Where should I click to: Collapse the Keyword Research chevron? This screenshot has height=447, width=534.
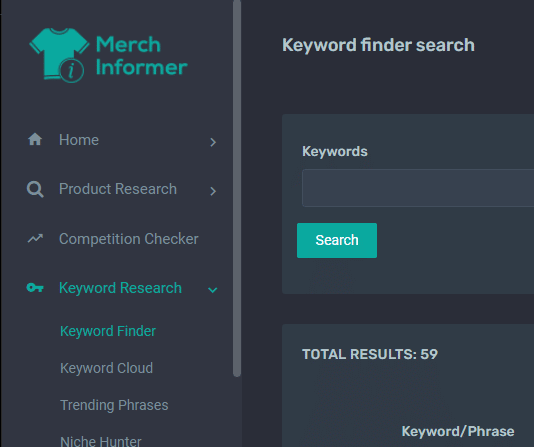tap(213, 290)
